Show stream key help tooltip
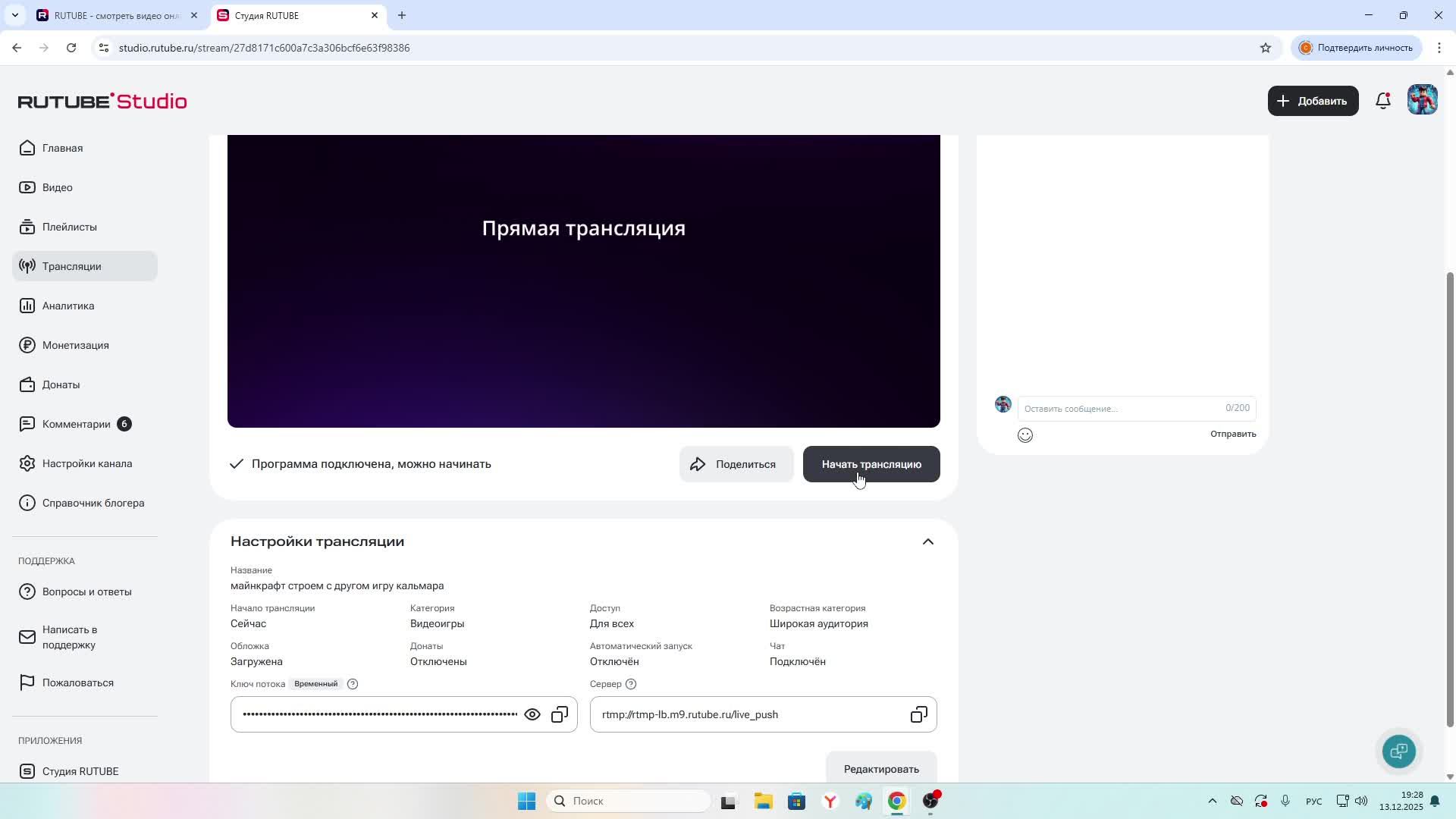Image resolution: width=1456 pixels, height=819 pixels. pos(353,684)
